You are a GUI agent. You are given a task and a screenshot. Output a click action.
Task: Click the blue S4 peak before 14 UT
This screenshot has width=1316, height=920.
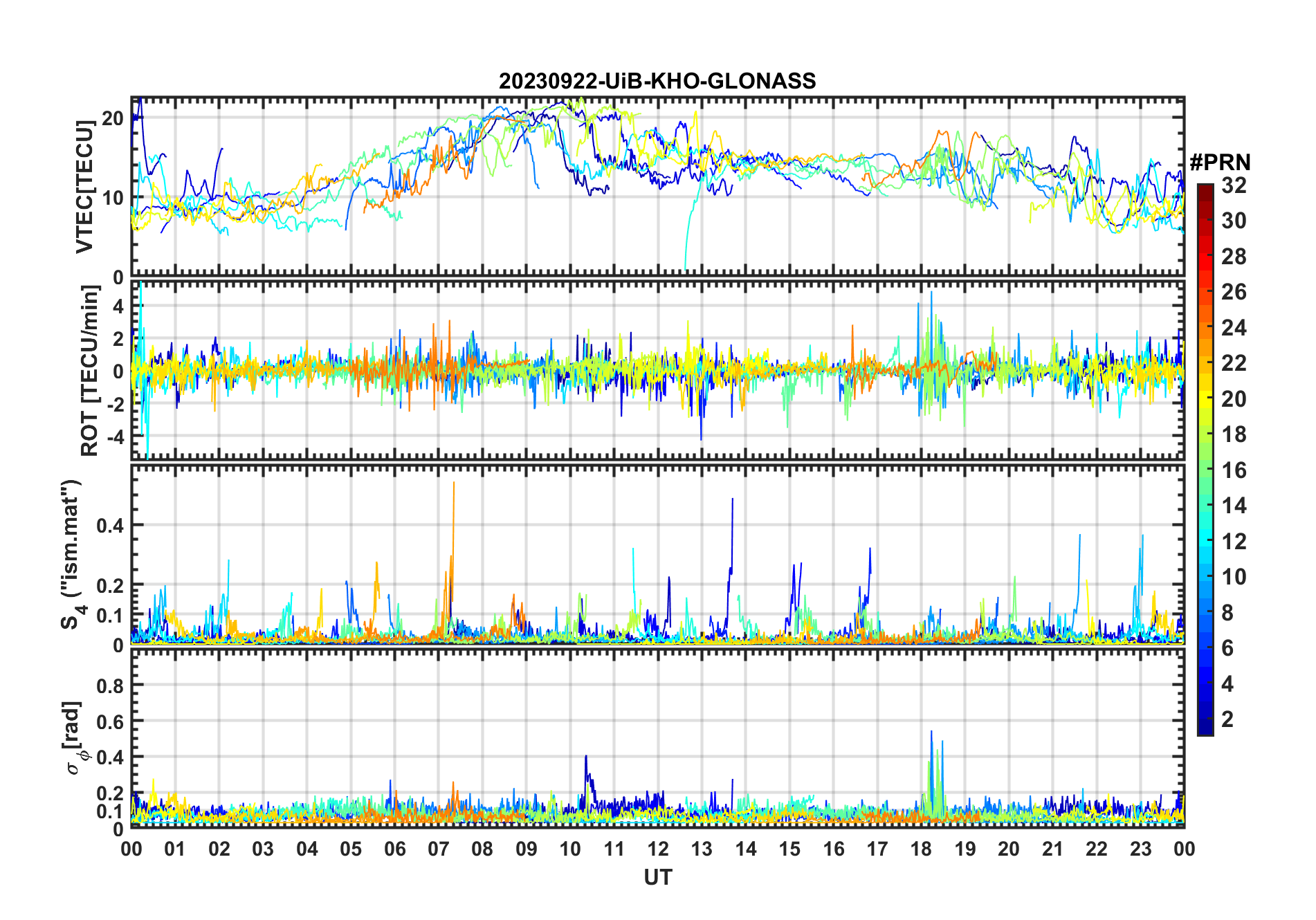coord(732,500)
